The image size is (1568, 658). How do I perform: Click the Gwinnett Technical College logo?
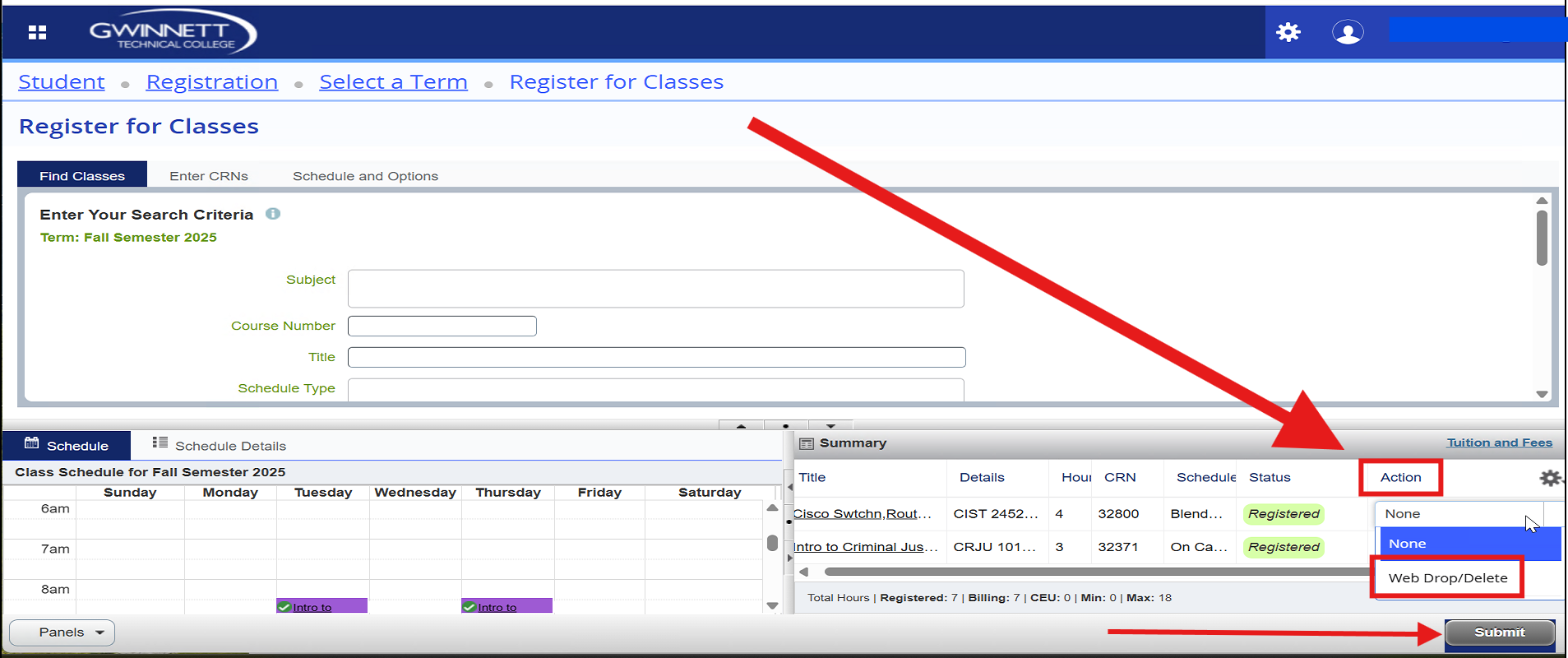pos(173,32)
